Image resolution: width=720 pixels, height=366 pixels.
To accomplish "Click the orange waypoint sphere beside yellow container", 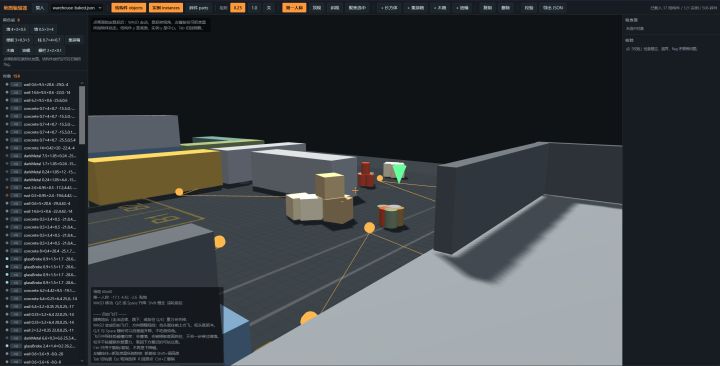I will [179, 192].
